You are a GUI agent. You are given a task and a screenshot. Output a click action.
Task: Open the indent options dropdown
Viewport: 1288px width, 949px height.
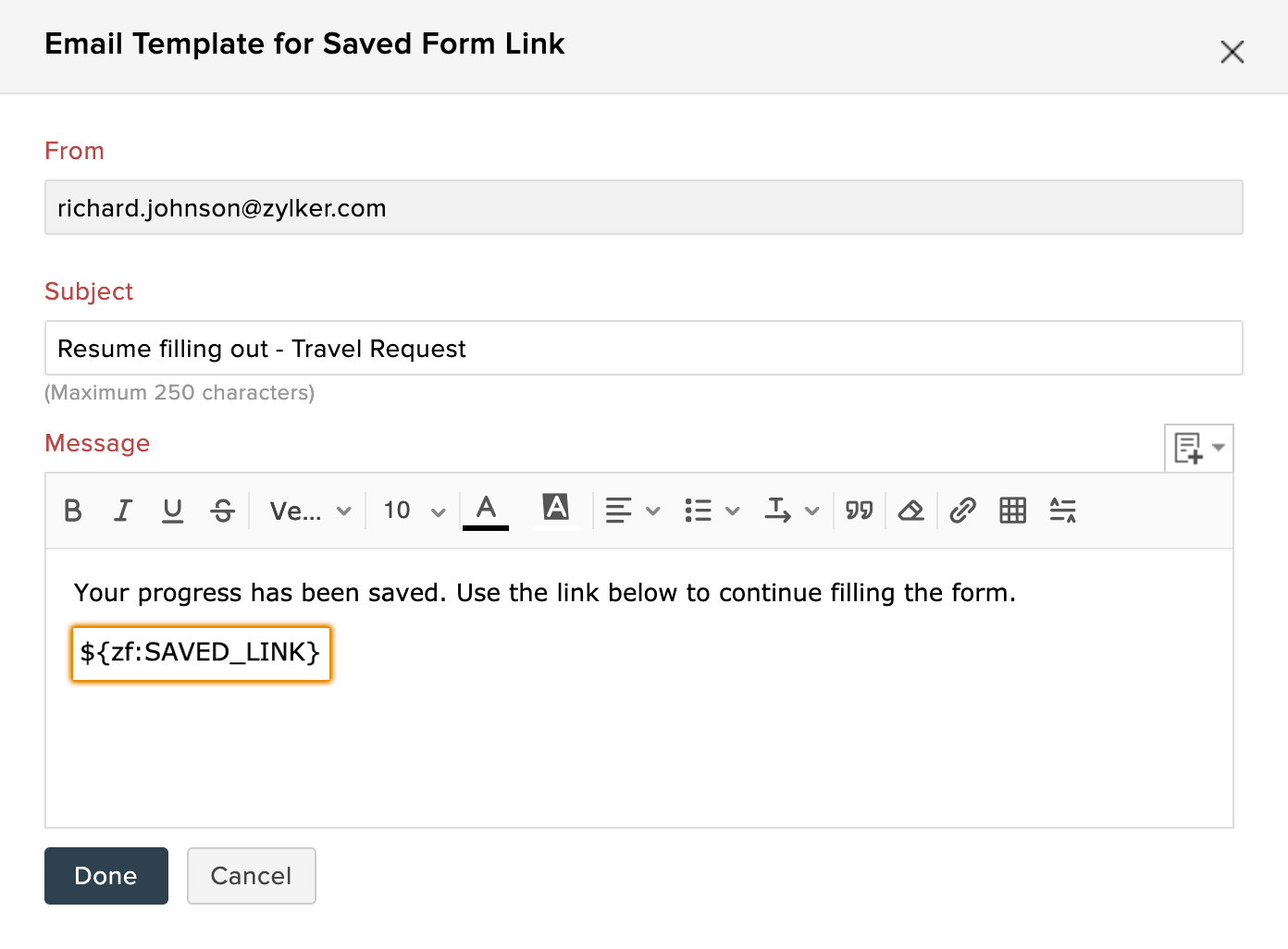point(792,511)
